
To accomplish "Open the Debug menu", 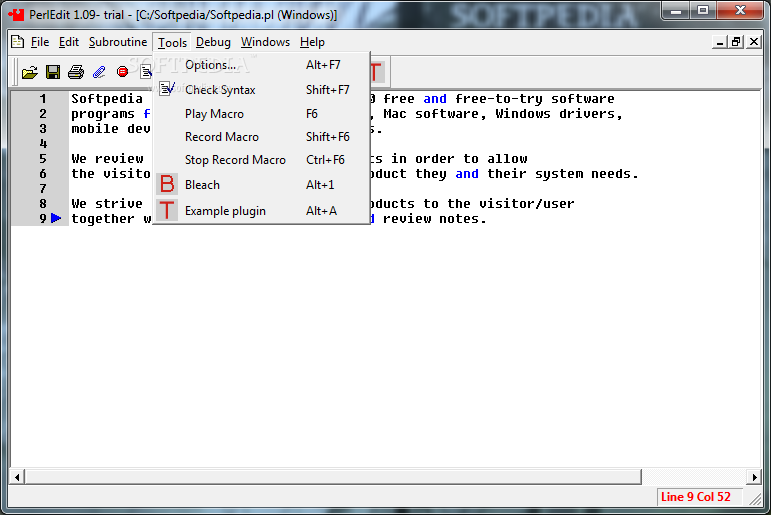I will click(213, 42).
